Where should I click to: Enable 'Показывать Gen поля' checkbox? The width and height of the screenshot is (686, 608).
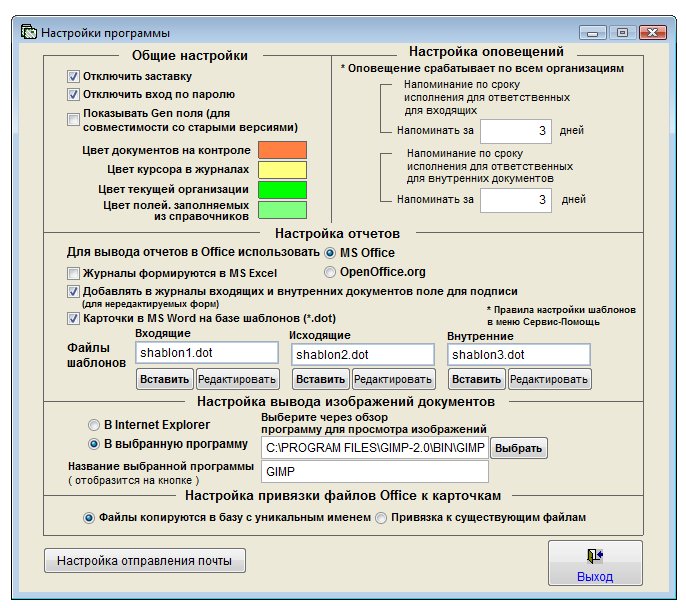click(73, 119)
